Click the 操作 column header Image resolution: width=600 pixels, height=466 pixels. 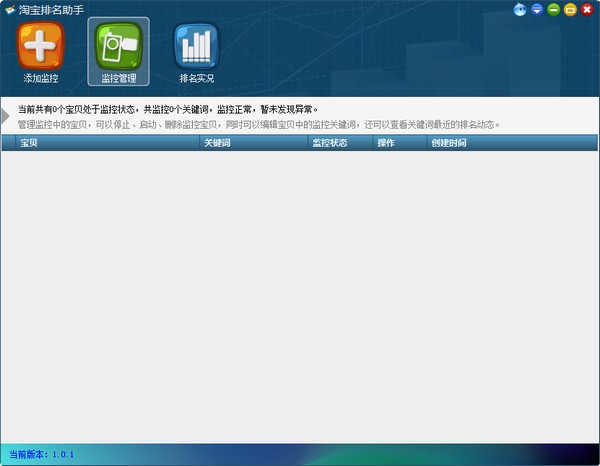399,143
